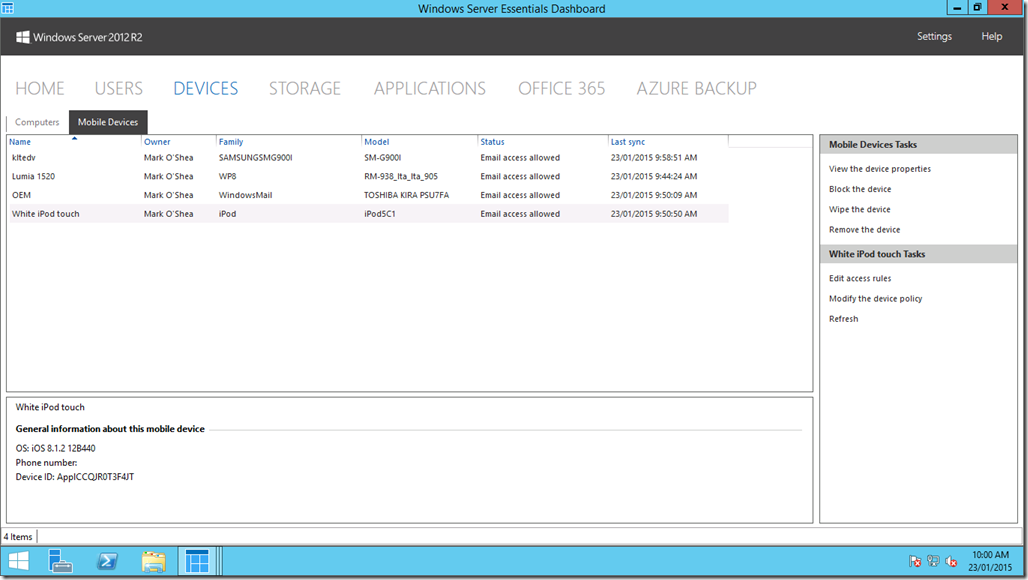Image resolution: width=1028 pixels, height=580 pixels.
Task: Select the kltedv device row
Action: (x=368, y=158)
